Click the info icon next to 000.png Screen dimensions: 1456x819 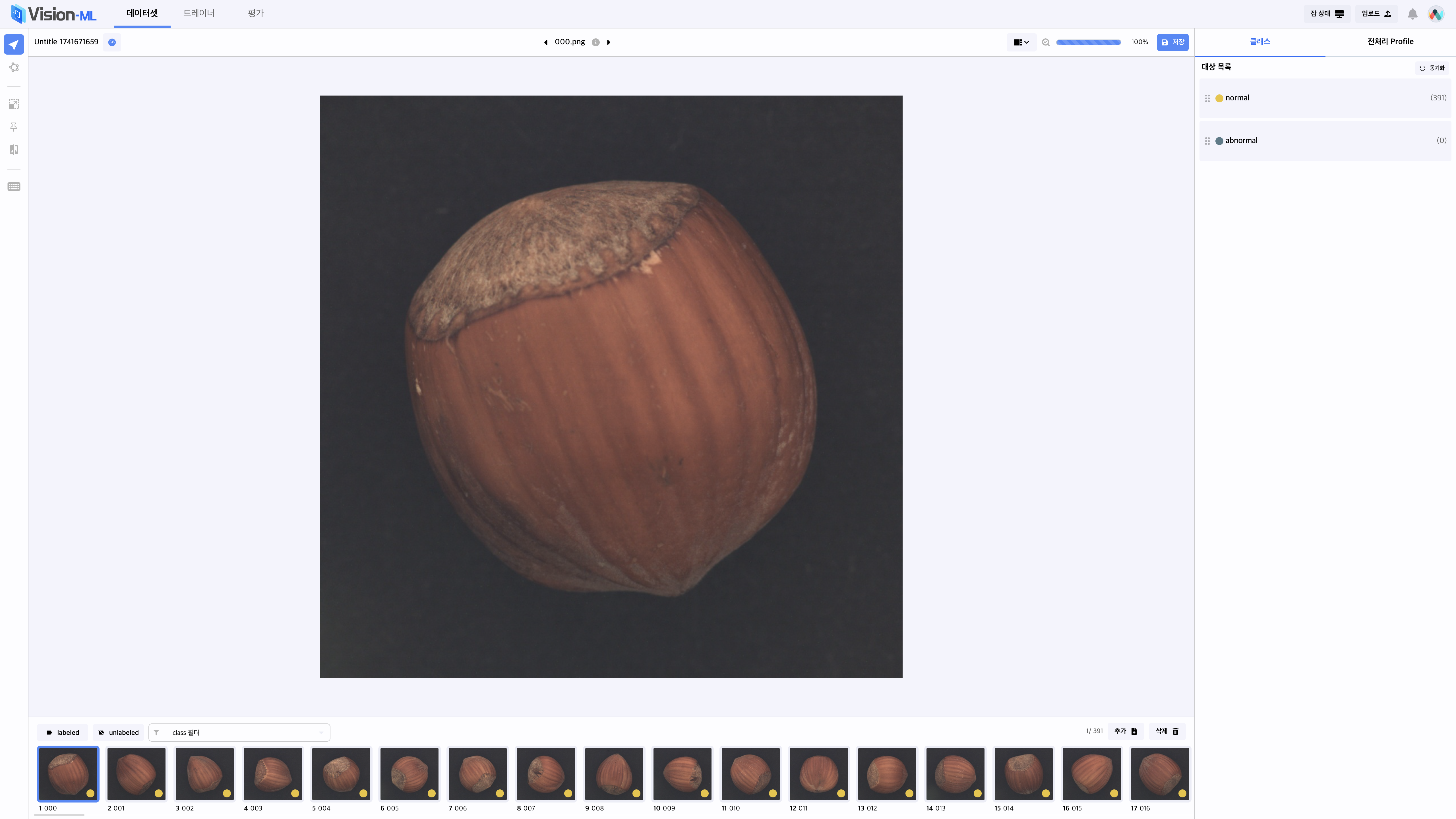[595, 42]
